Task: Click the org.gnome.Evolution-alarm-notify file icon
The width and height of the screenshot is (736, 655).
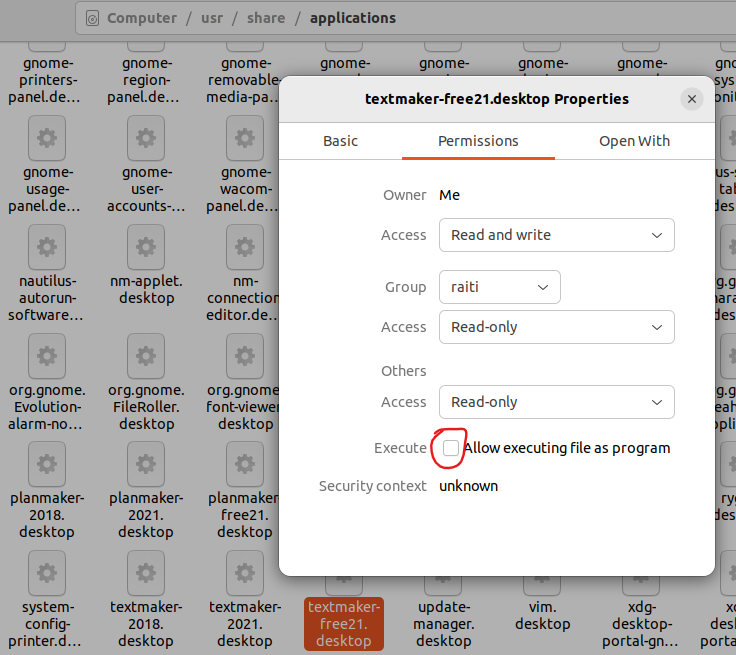Action: (47, 355)
